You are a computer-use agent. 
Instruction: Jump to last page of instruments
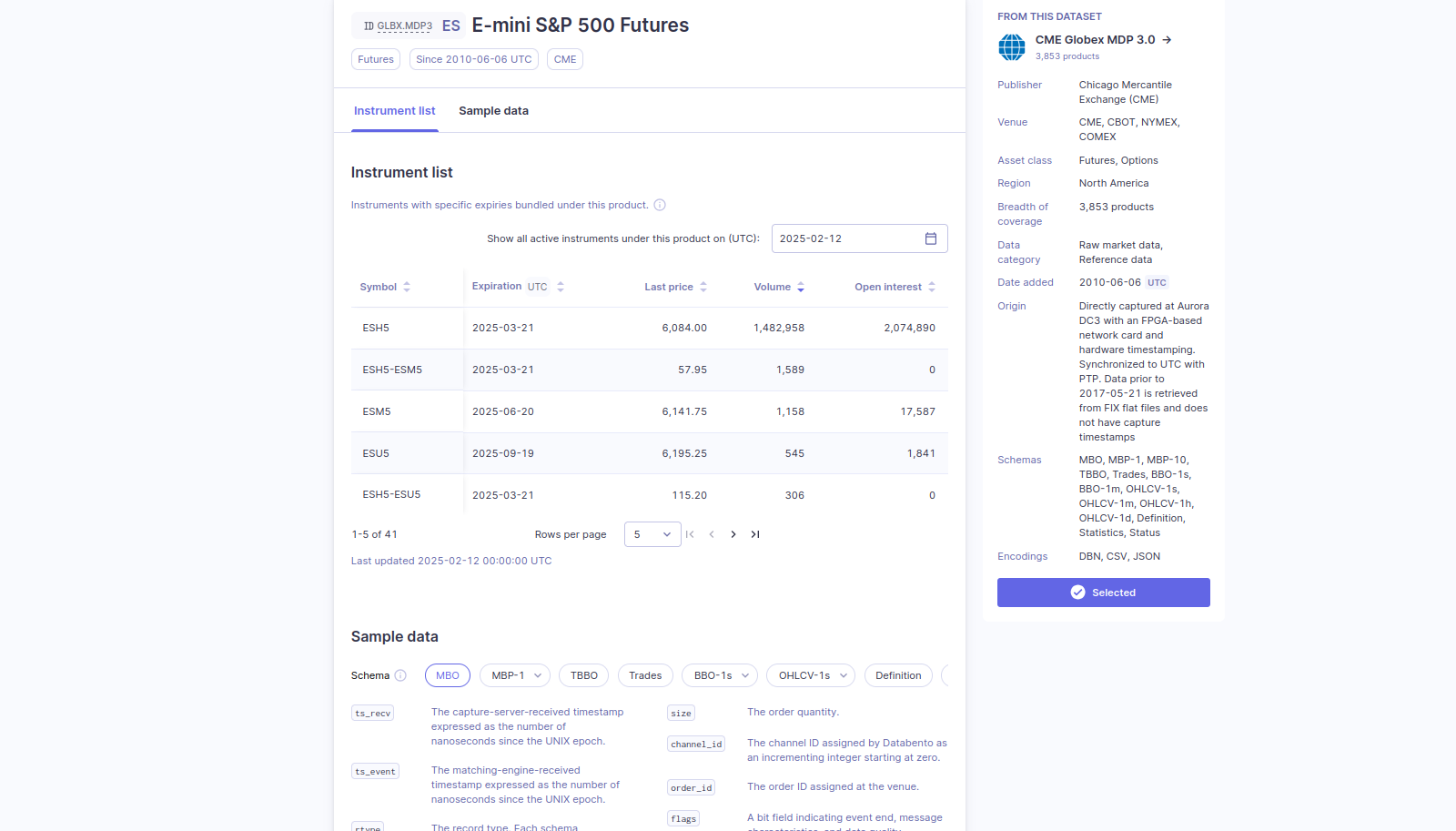755,534
